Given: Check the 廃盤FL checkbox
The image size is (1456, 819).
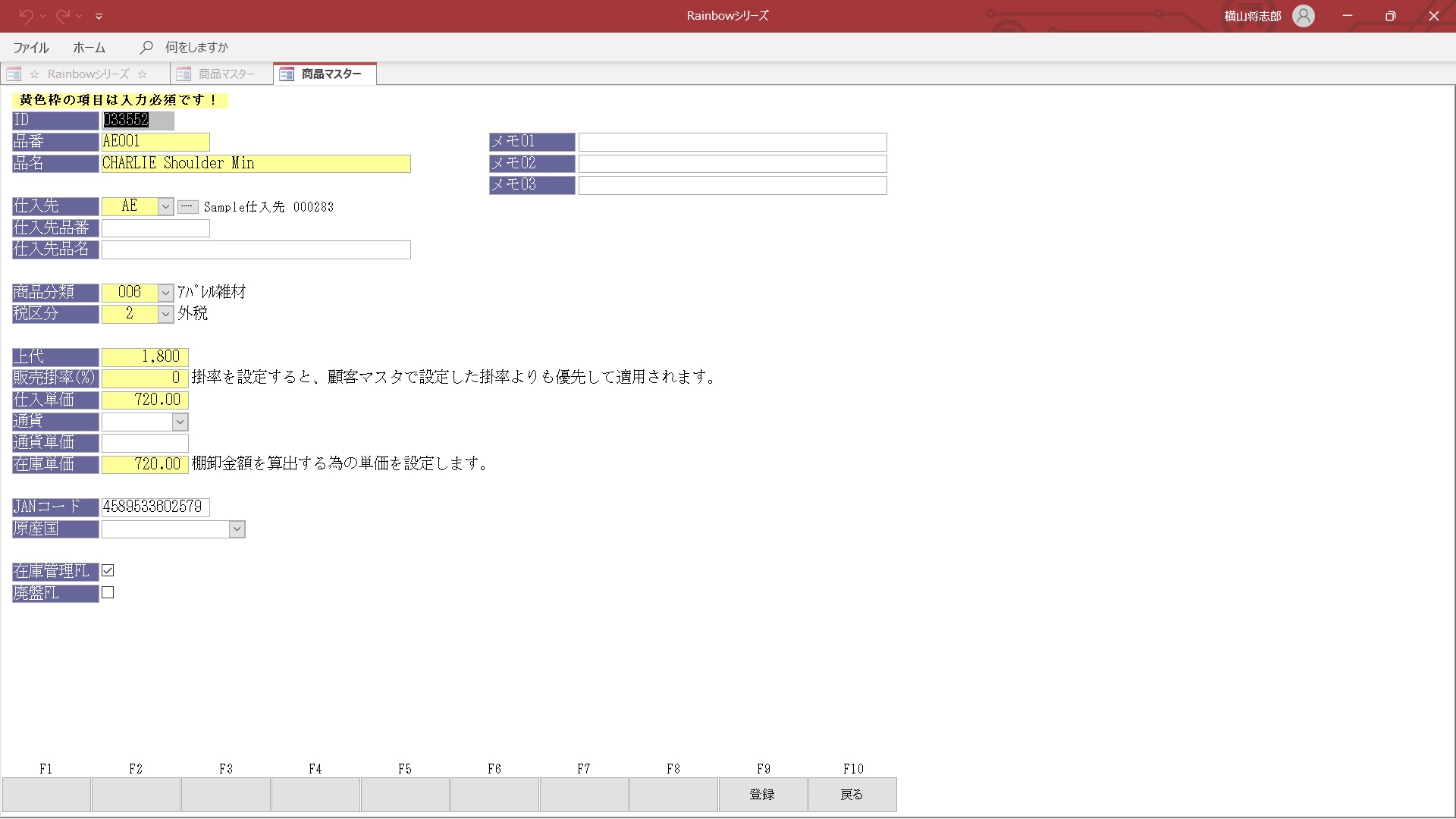Looking at the screenshot, I should tap(108, 592).
